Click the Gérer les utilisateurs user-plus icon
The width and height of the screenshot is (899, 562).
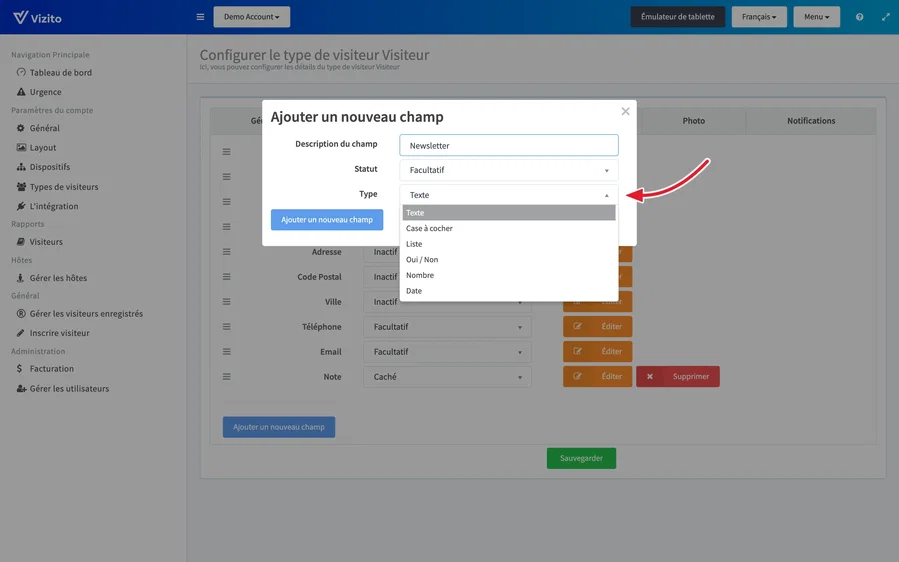pyautogui.click(x=21, y=388)
